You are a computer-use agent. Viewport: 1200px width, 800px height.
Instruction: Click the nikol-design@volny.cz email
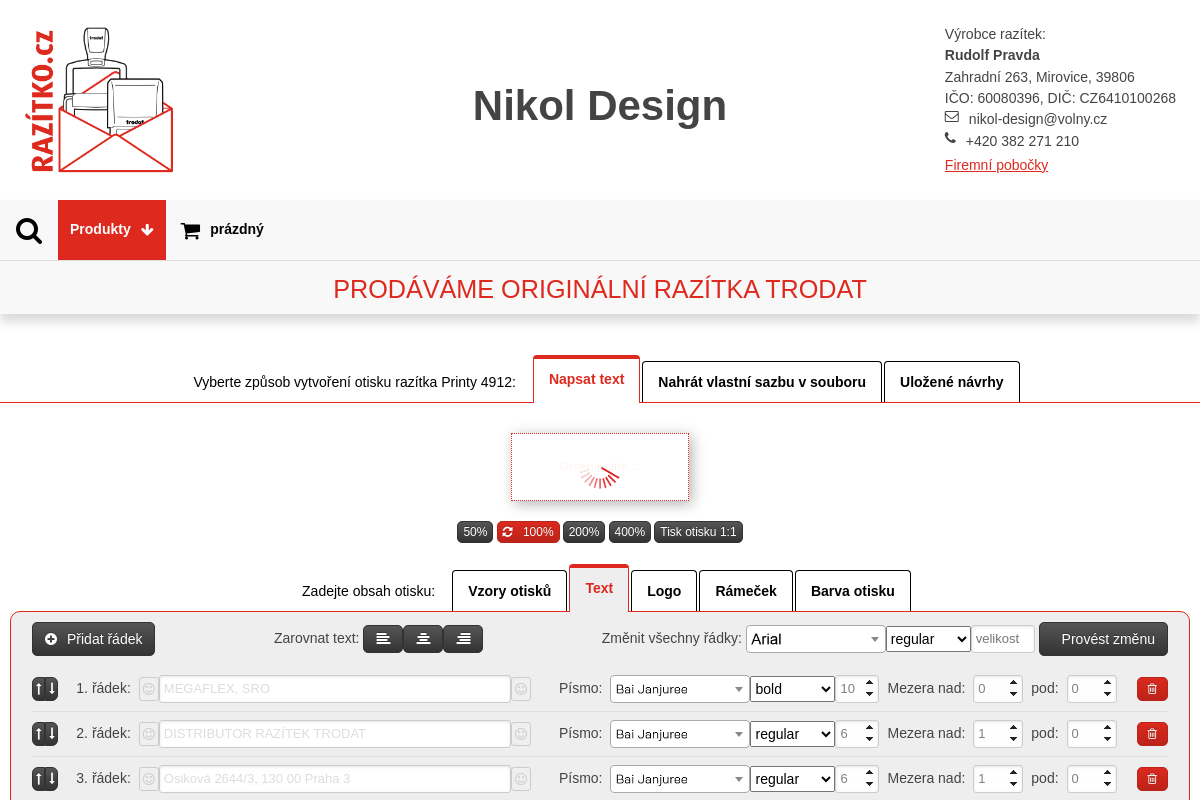point(1038,119)
